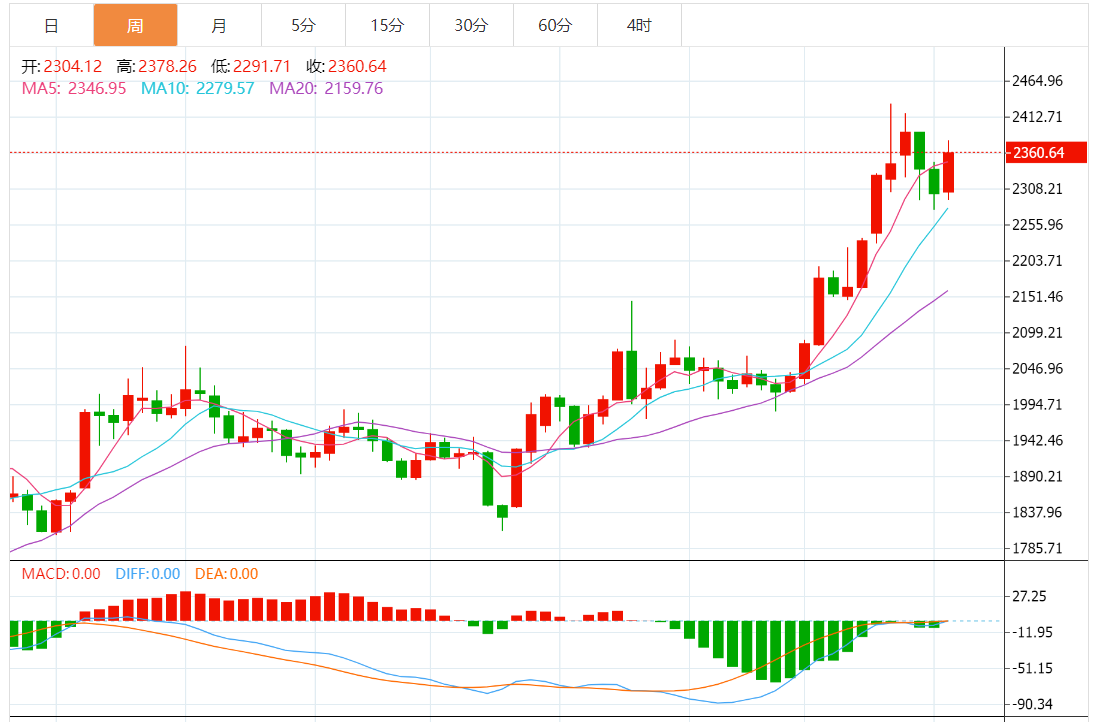This screenshot has width=1100, height=722.
Task: Click the -11.95 MACD axis label
Action: [1032, 632]
